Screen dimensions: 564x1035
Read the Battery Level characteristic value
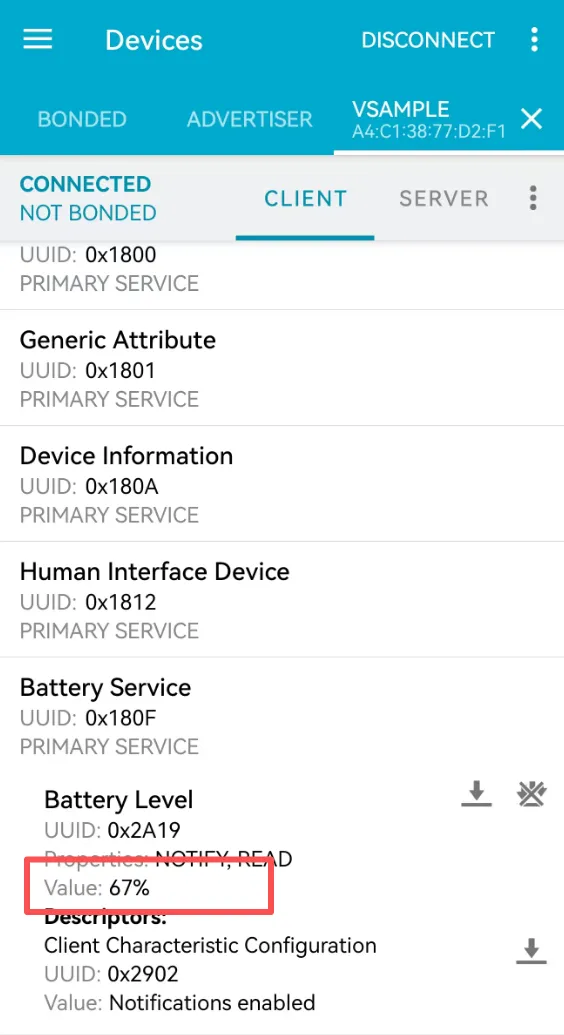476,794
